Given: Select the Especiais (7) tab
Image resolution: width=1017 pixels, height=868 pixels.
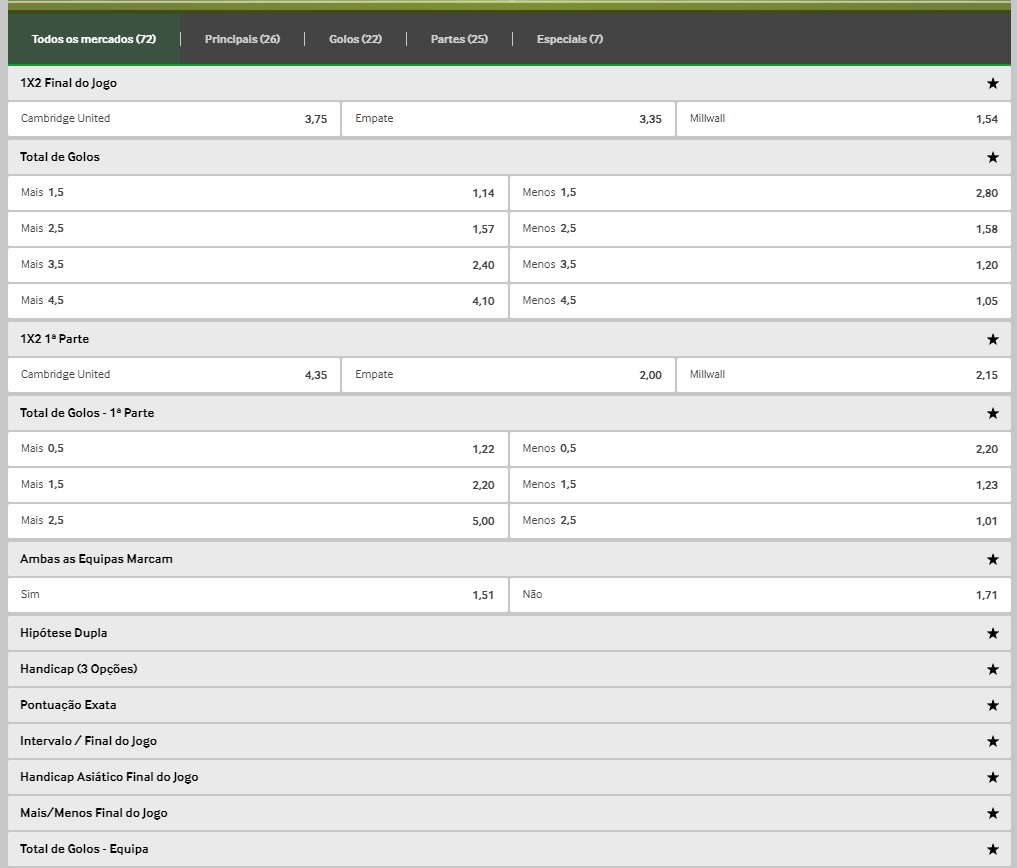Looking at the screenshot, I should (570, 39).
